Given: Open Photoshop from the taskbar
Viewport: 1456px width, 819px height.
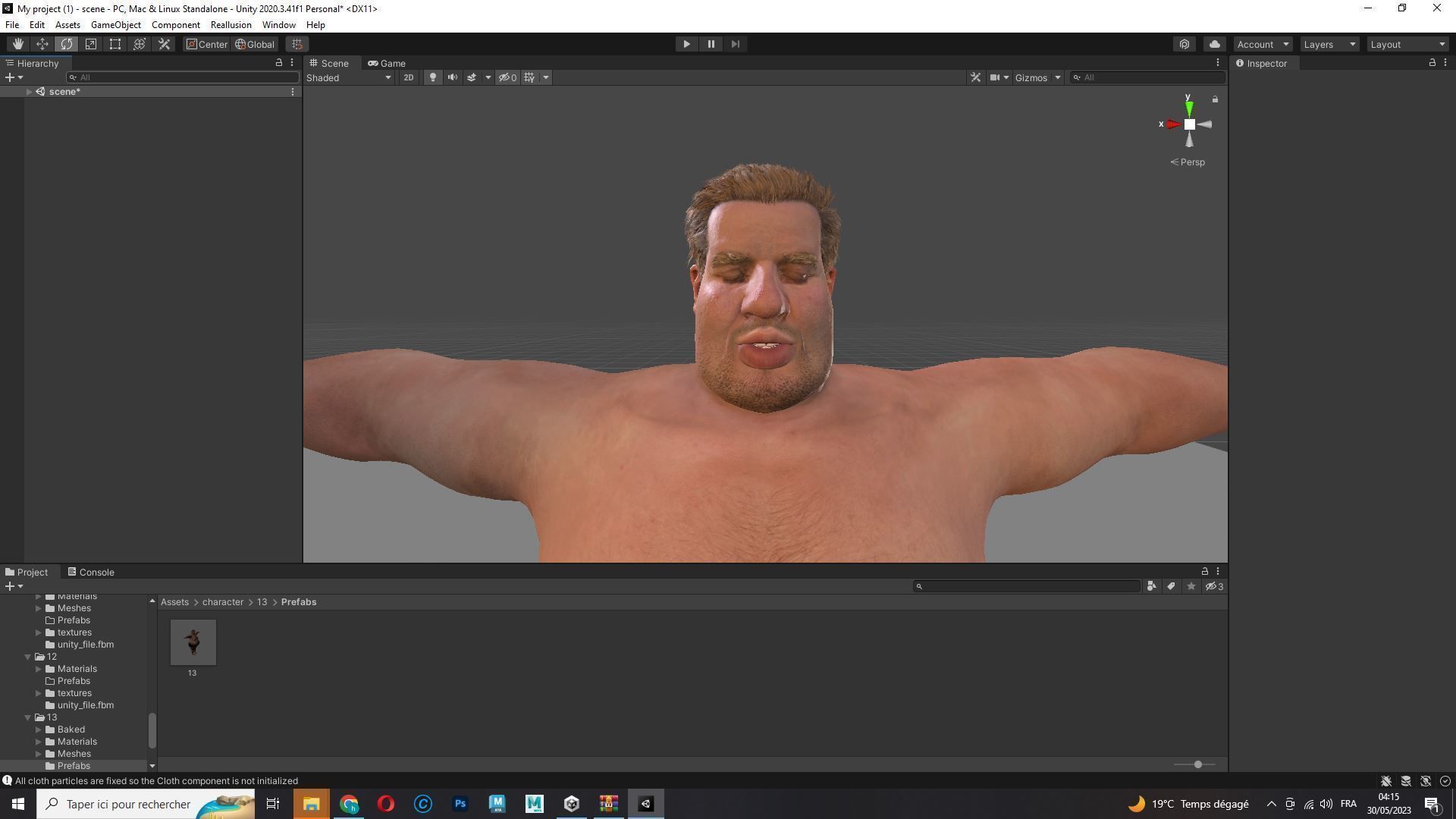Looking at the screenshot, I should pos(460,804).
